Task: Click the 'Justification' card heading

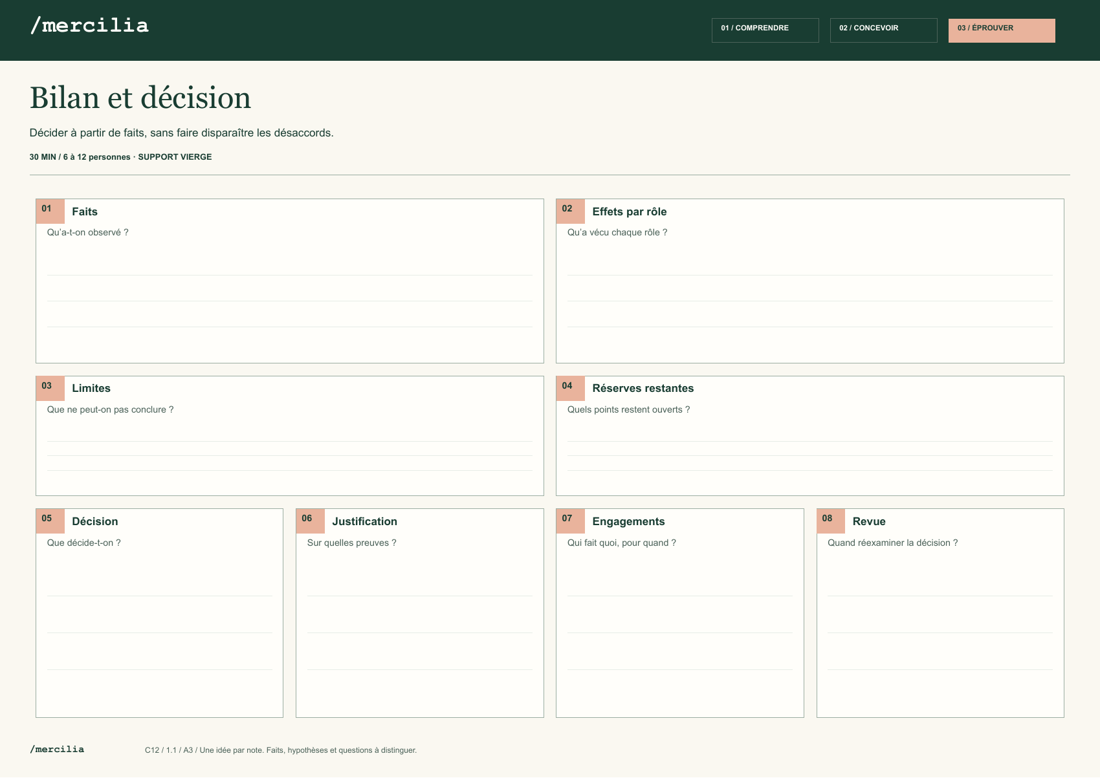Action: (365, 522)
